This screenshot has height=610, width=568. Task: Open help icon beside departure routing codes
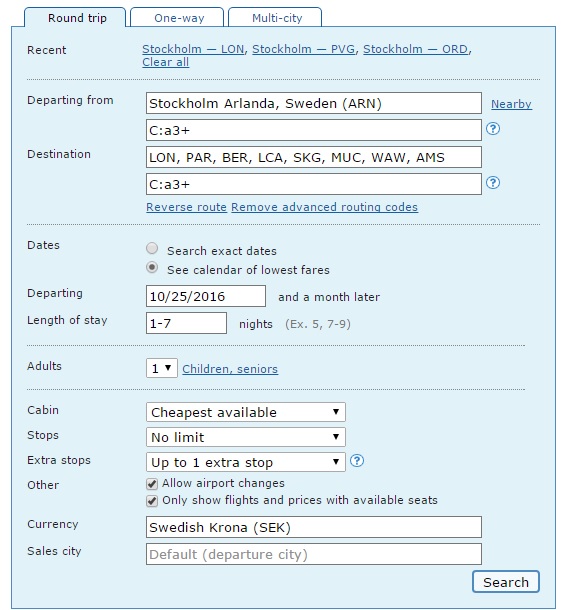(x=493, y=129)
